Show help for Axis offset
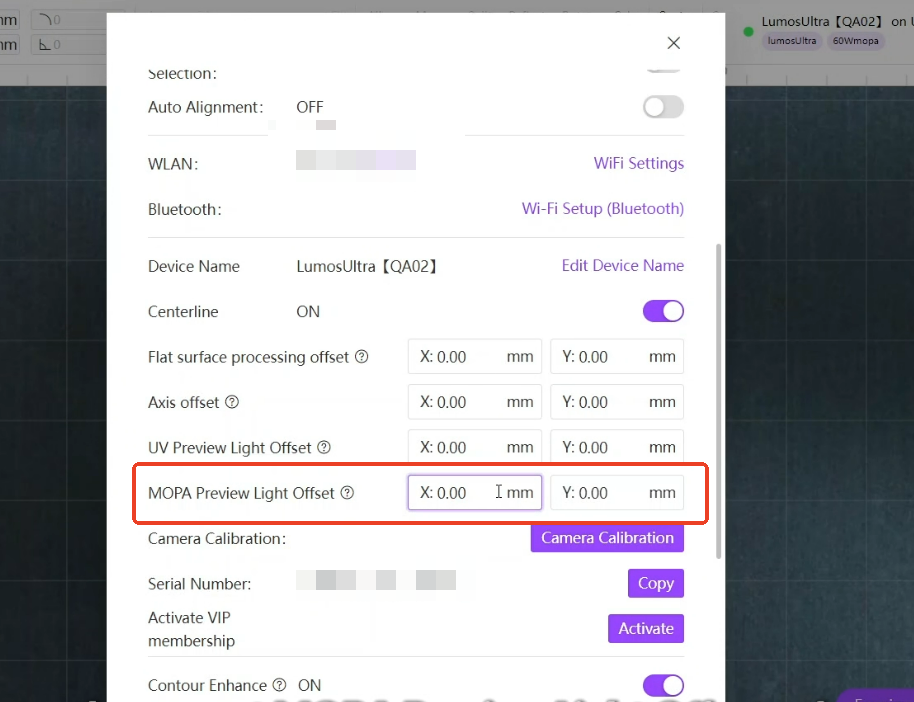The height and width of the screenshot is (702, 914). coord(232,402)
